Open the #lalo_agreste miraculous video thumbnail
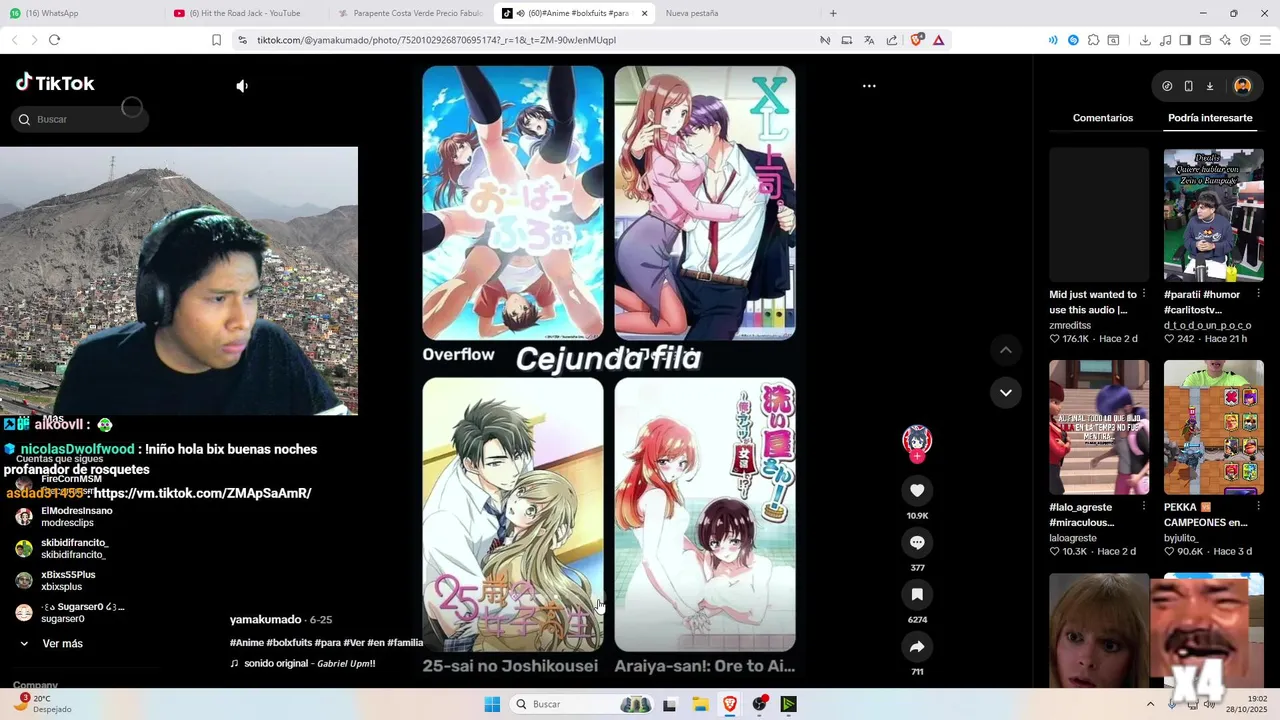1280x720 pixels. pyautogui.click(x=1099, y=428)
